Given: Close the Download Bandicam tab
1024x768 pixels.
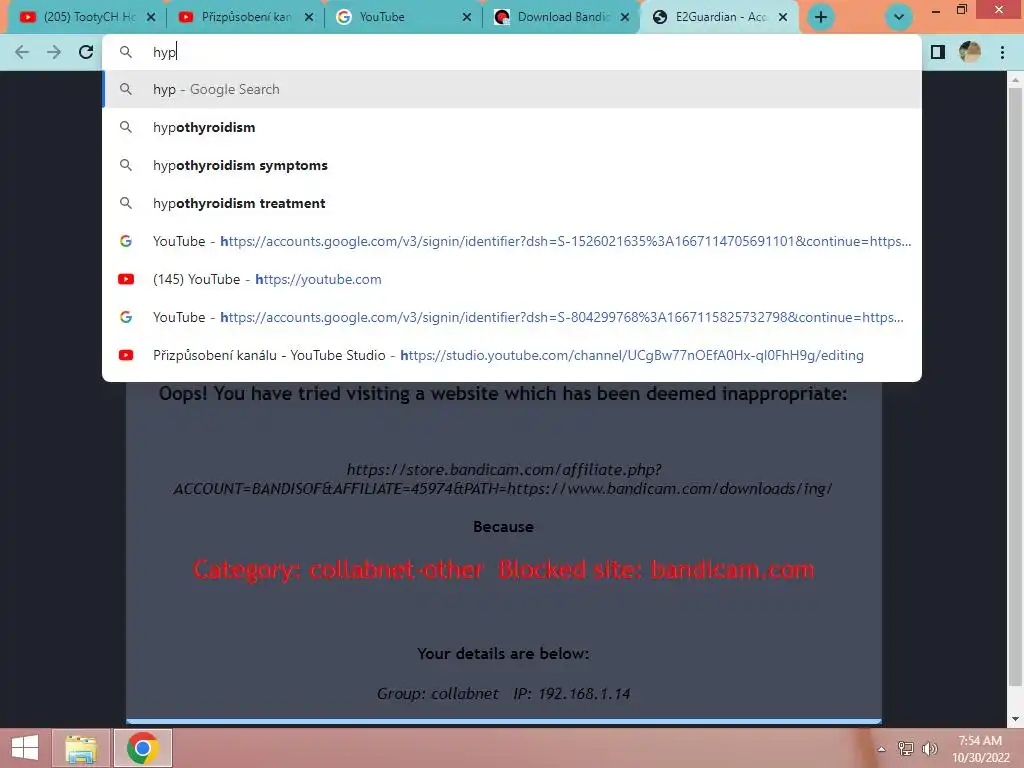Looking at the screenshot, I should [625, 18].
